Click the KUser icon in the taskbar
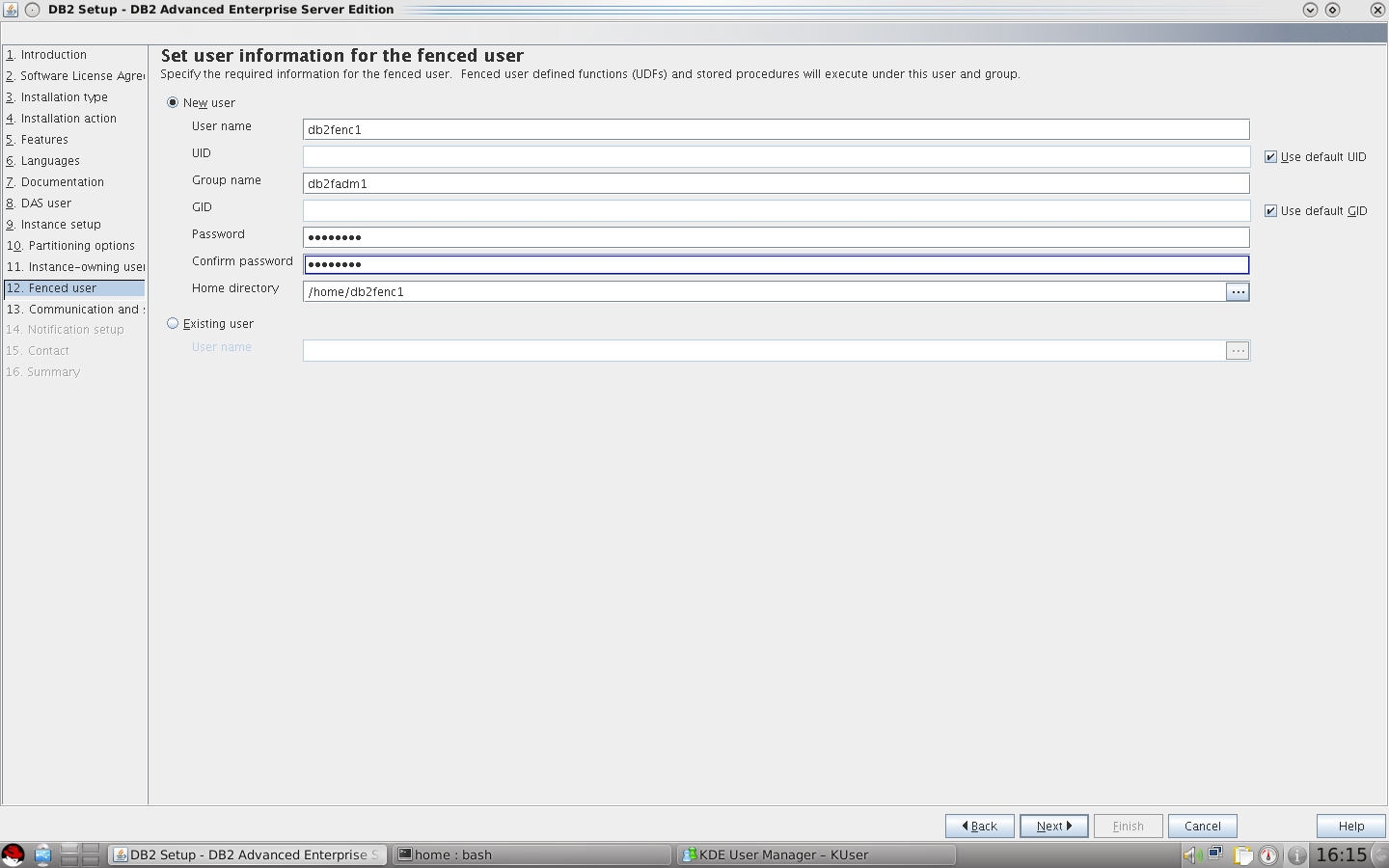The width and height of the screenshot is (1389, 868). [x=689, y=854]
